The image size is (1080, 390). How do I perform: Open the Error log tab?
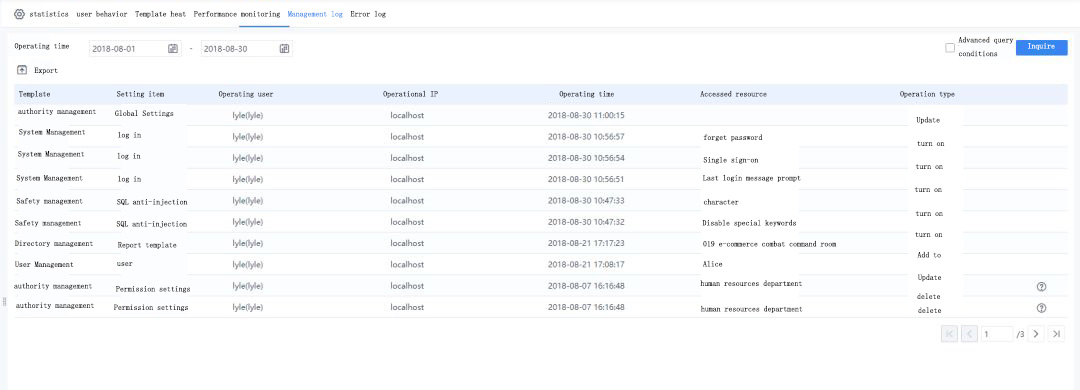point(368,14)
